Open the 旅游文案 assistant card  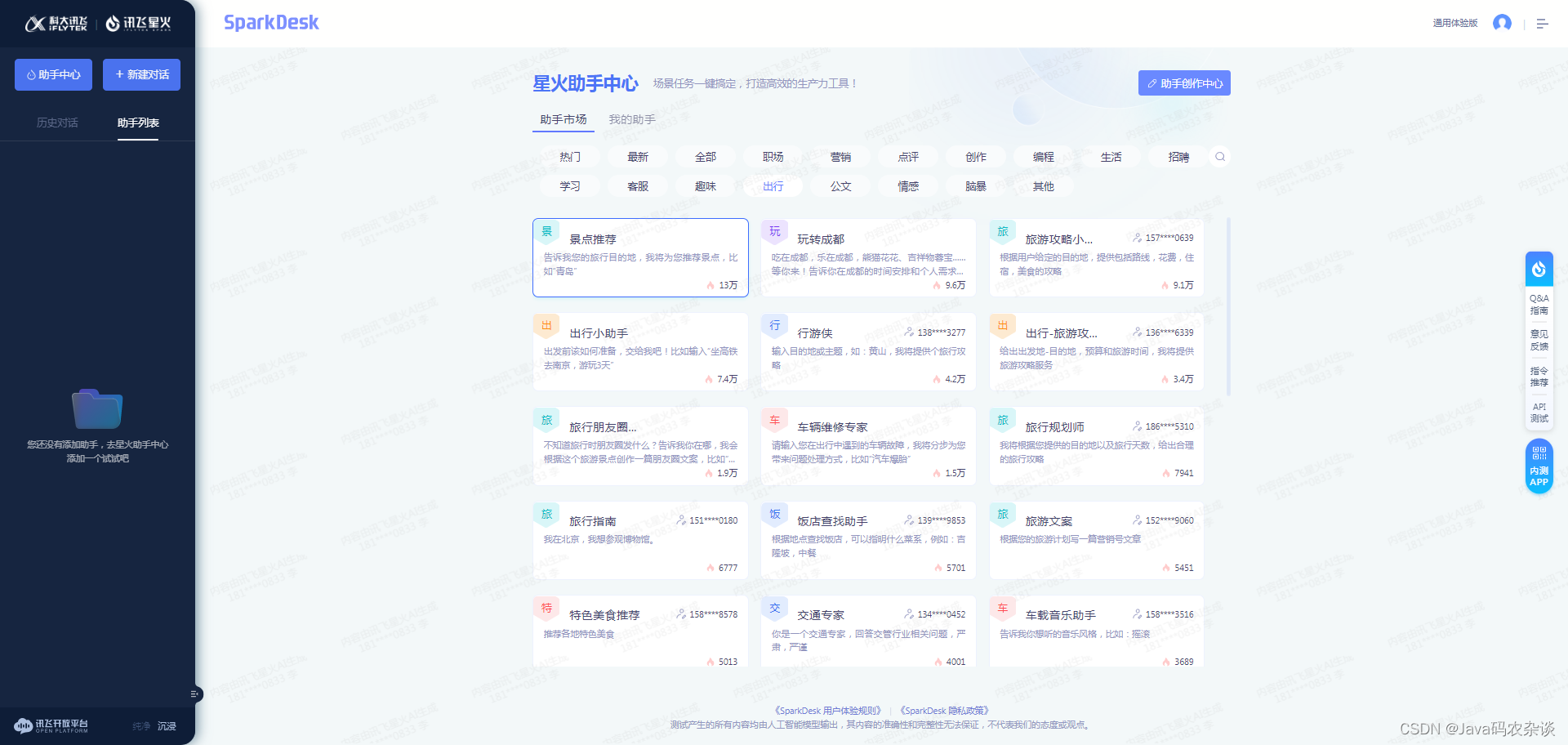1096,540
